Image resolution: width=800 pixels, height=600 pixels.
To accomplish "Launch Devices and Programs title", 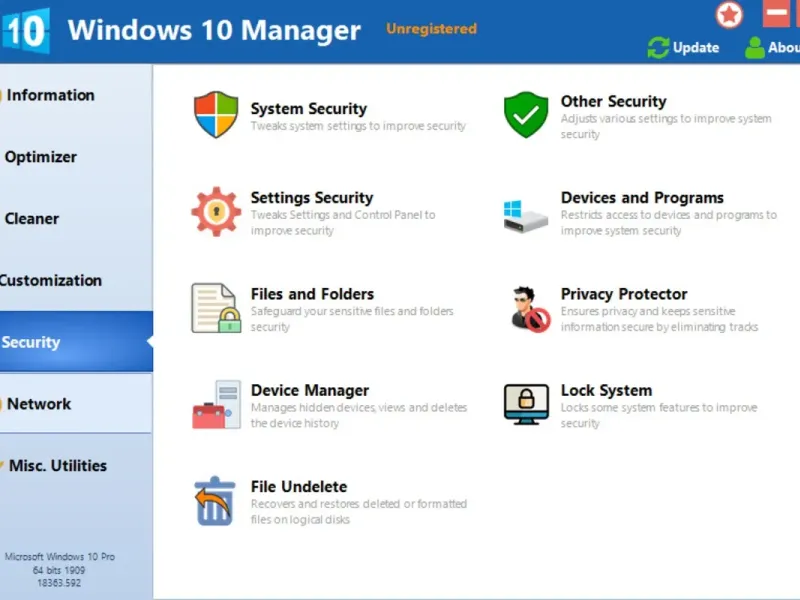I will [x=642, y=197].
